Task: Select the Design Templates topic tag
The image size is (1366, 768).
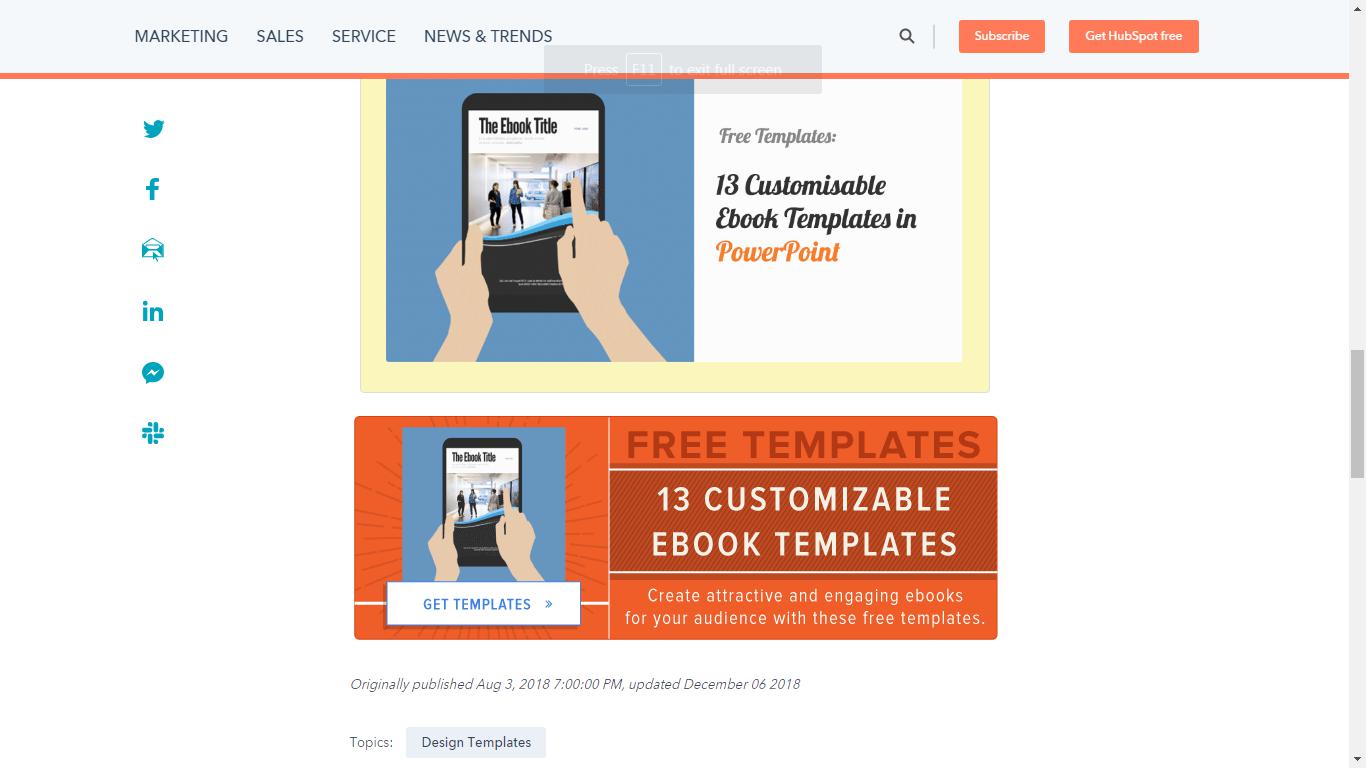Action: (x=476, y=742)
